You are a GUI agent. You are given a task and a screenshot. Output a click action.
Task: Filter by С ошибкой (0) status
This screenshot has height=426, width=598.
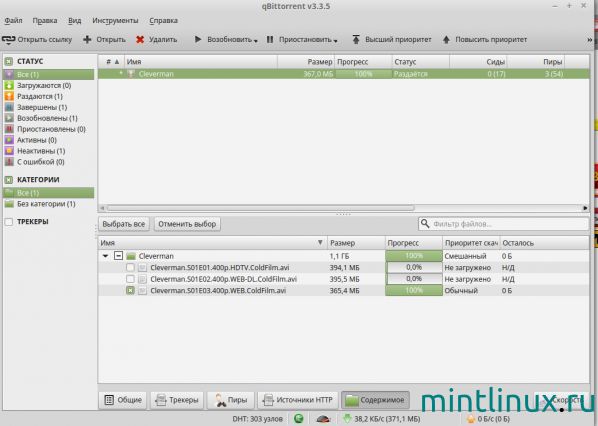point(48,162)
